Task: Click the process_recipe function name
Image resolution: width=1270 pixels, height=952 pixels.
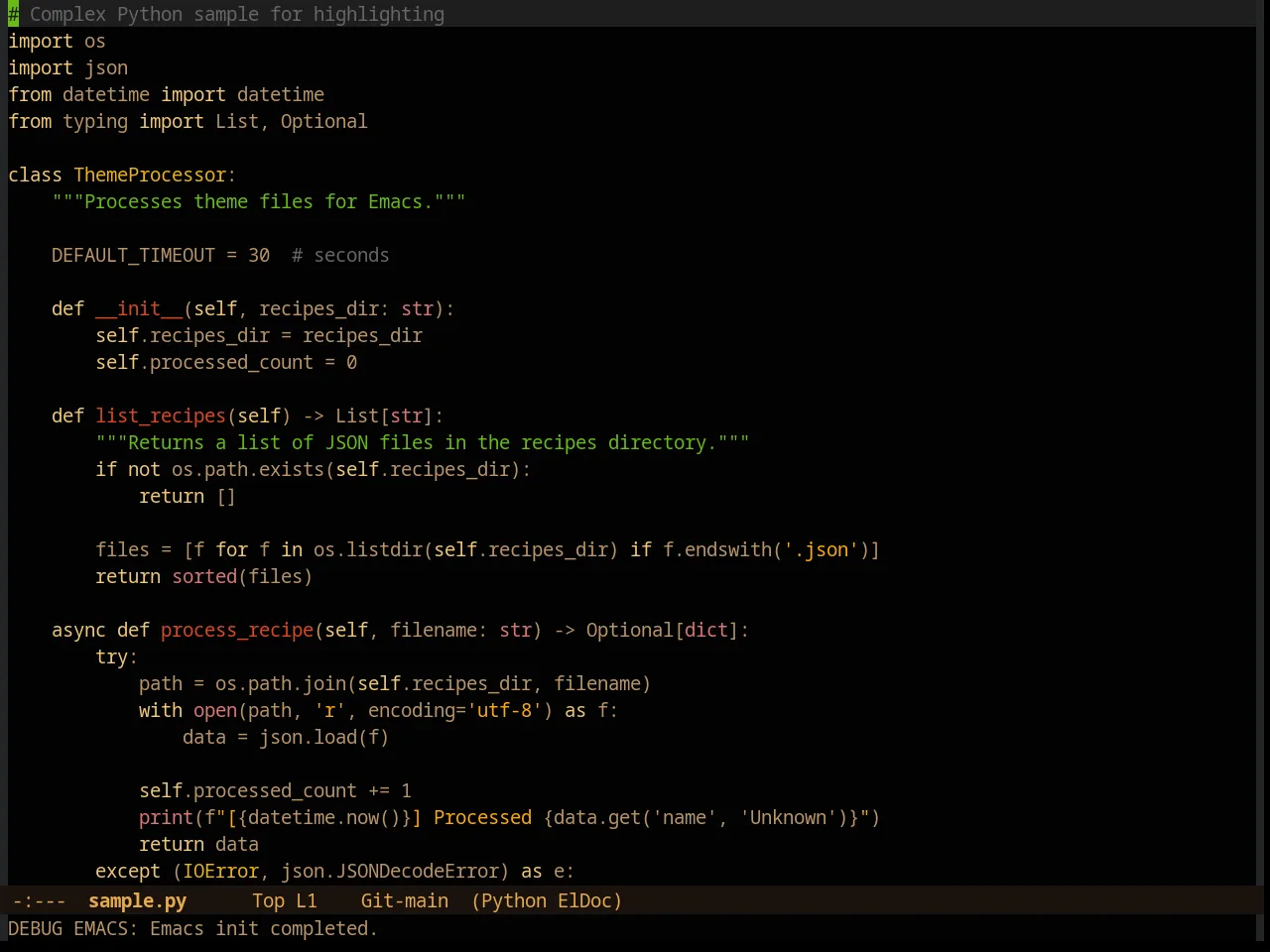Action: click(237, 630)
